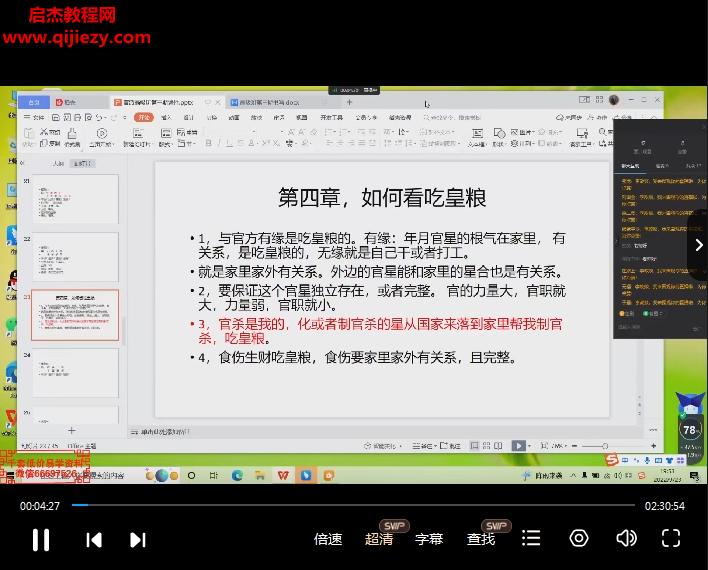
Task: Enter fullscreen mode
Action: 671,539
